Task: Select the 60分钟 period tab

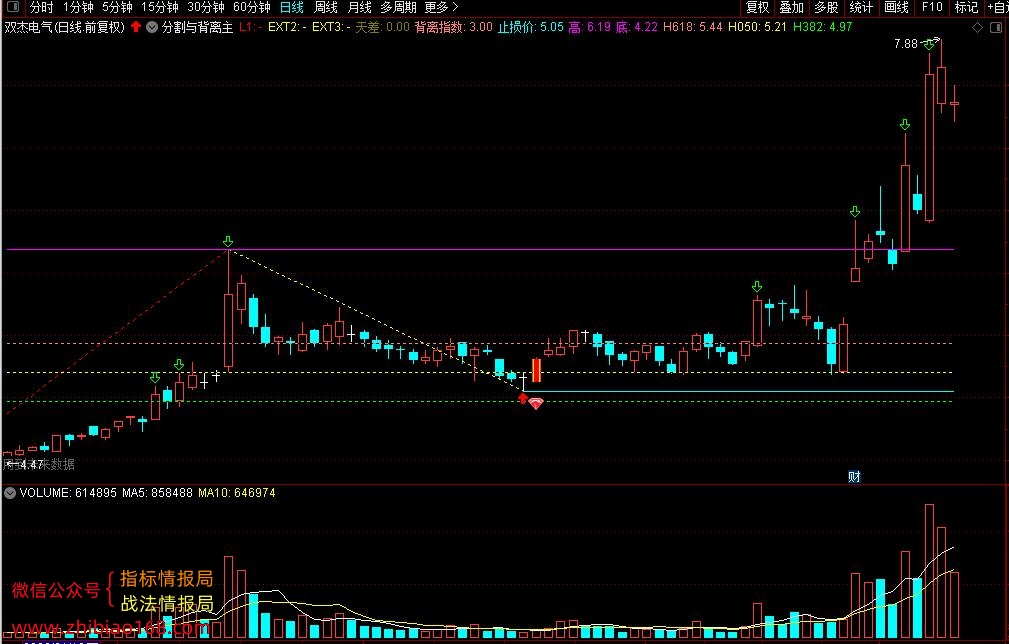Action: 252,7
